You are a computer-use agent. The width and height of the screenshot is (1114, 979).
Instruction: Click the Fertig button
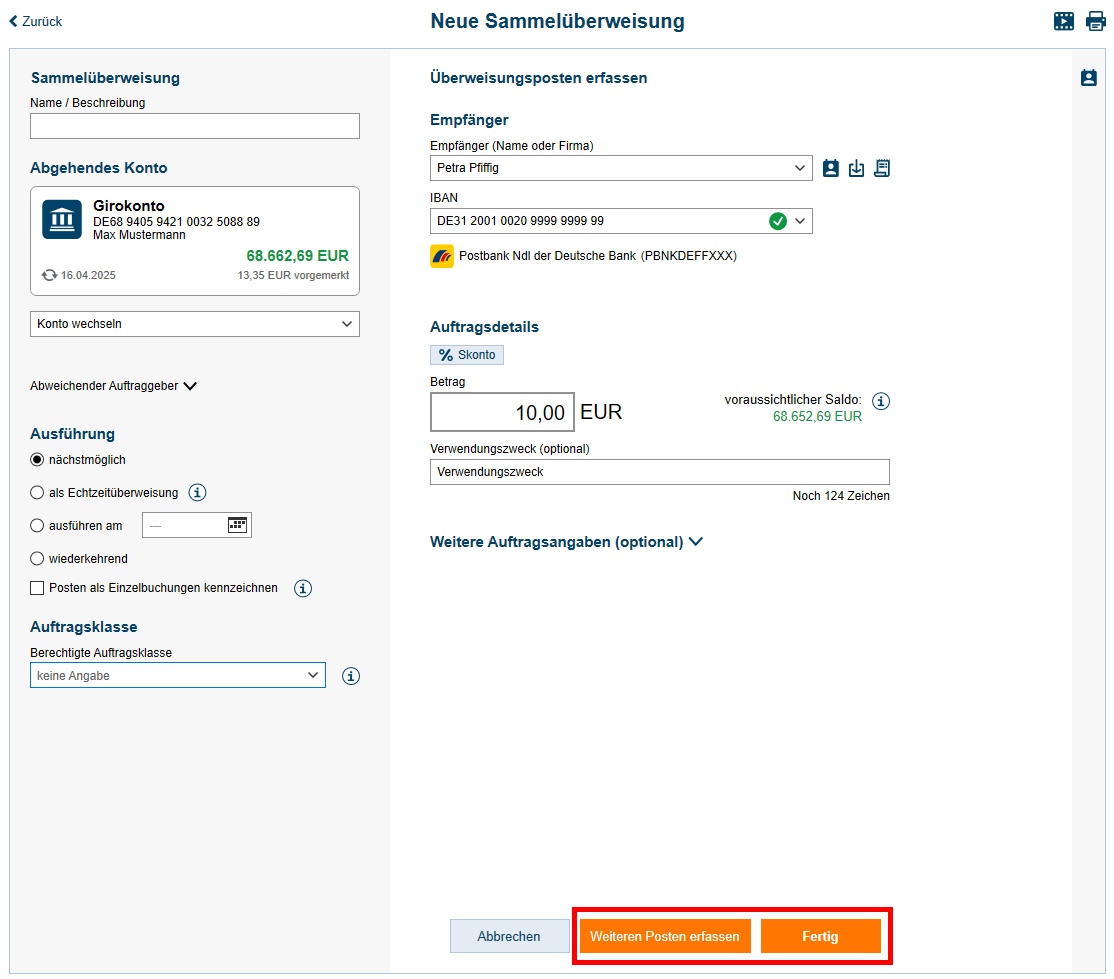pyautogui.click(x=821, y=936)
